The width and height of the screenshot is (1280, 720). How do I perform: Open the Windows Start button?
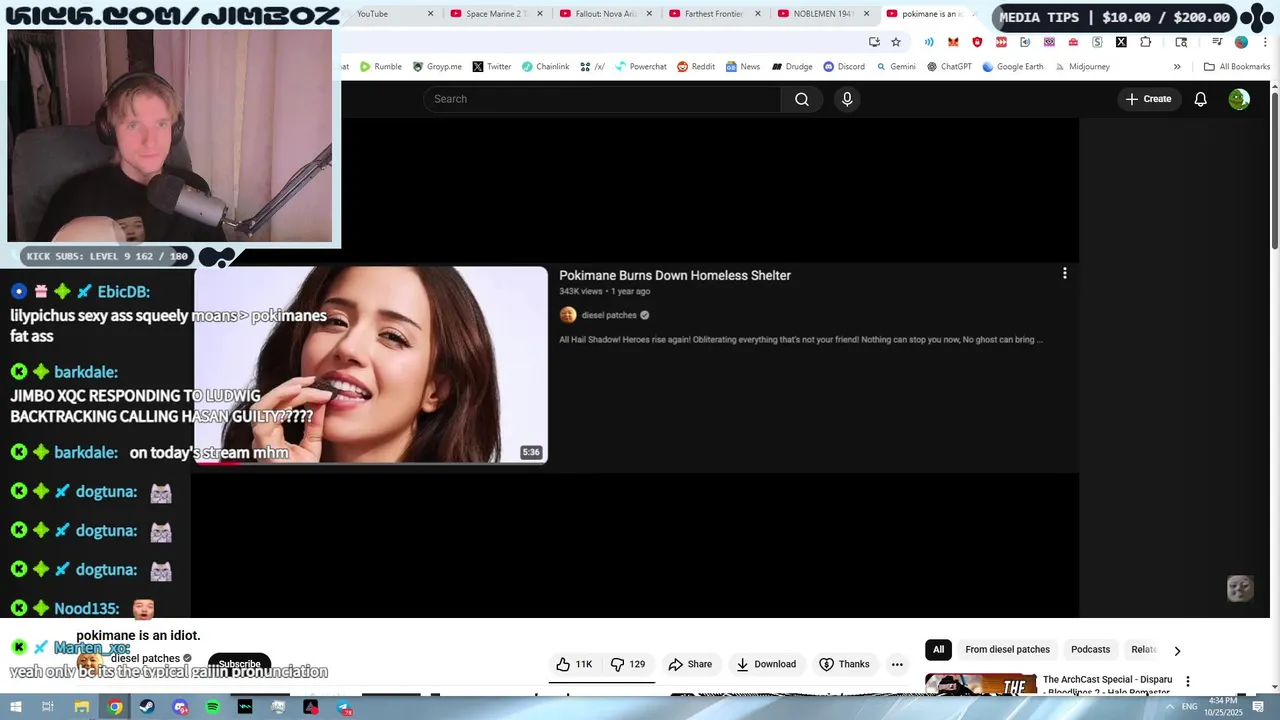coord(15,707)
